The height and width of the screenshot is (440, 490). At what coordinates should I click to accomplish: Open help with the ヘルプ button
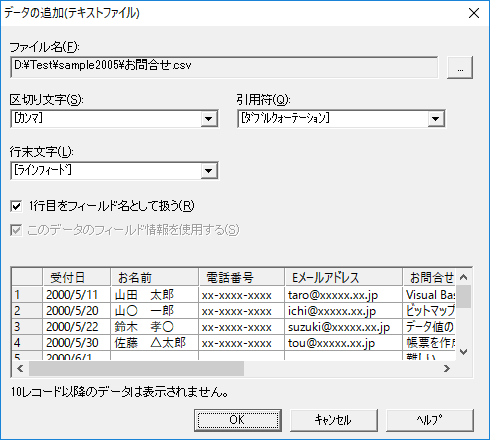[430, 420]
